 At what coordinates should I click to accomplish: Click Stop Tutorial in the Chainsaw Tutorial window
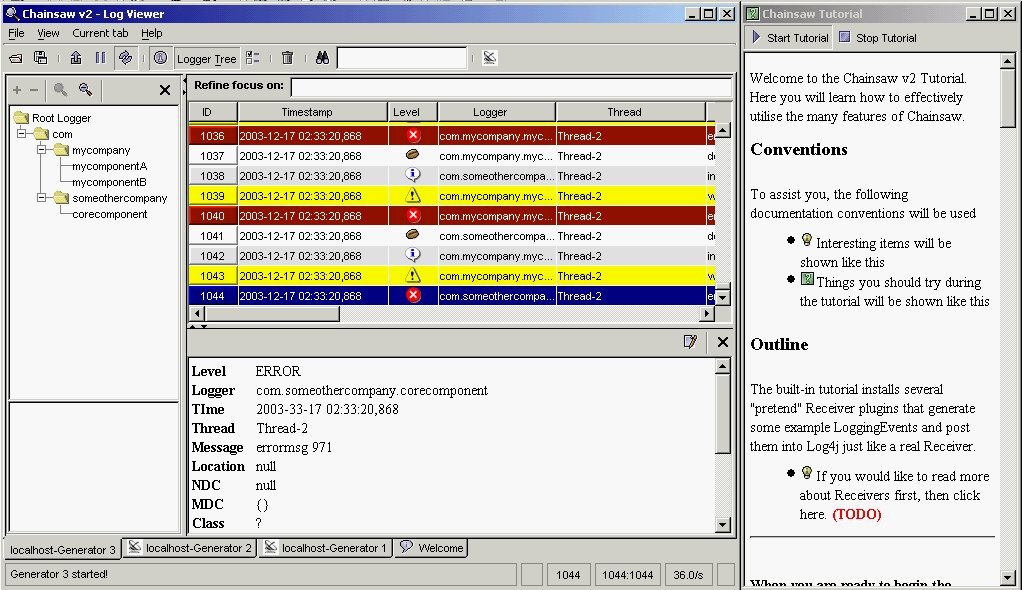(878, 38)
